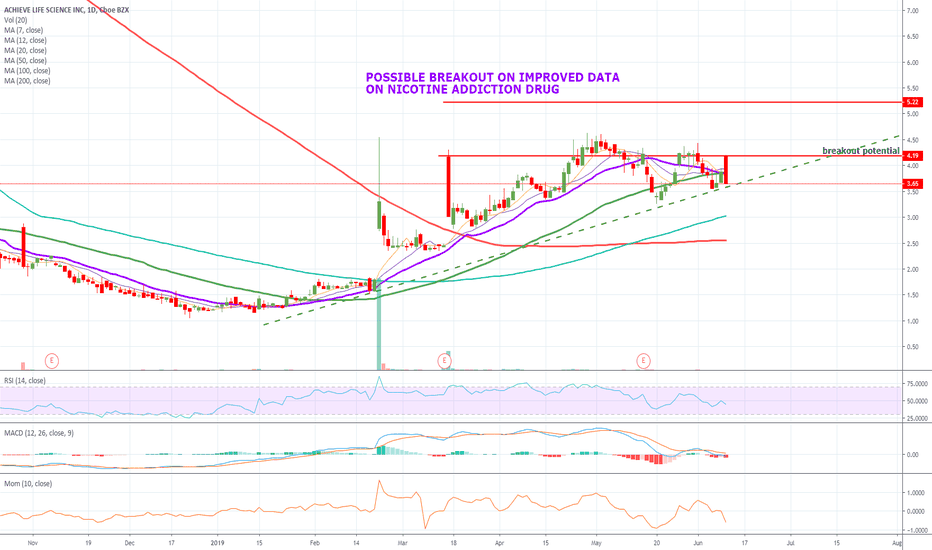The image size is (932, 550).
Task: Click the 6.50 price axis label
Action: pos(912,37)
